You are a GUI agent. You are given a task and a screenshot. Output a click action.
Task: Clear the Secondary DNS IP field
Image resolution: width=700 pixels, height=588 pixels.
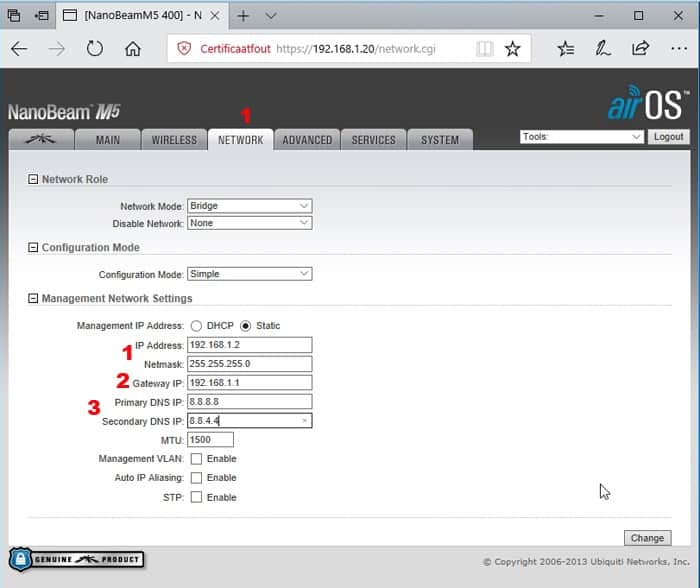click(304, 421)
